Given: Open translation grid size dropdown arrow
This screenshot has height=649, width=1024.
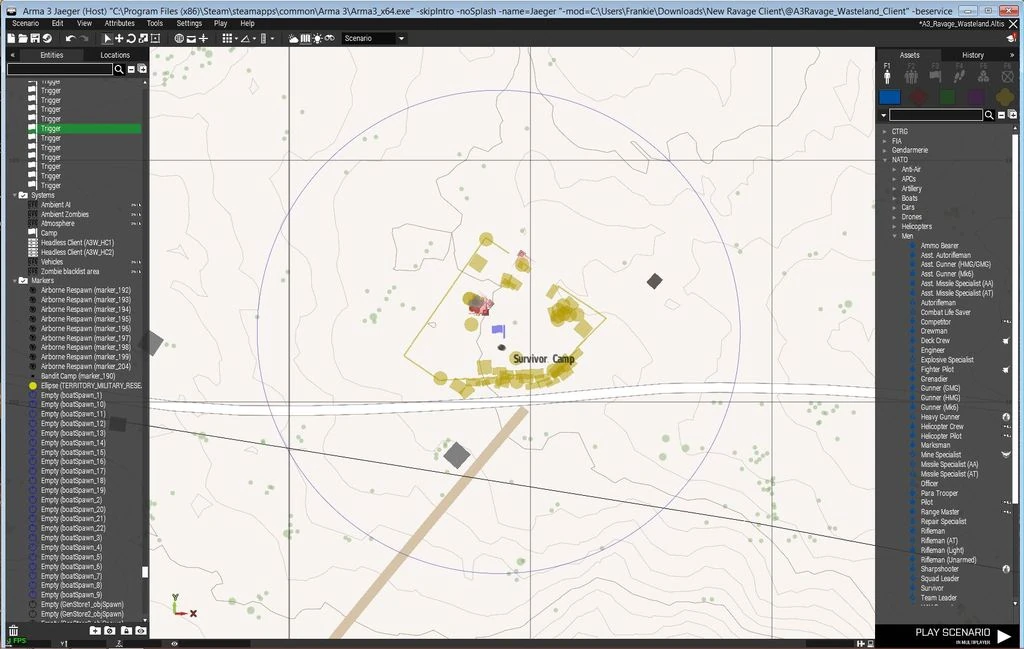Looking at the screenshot, I should coord(236,39).
